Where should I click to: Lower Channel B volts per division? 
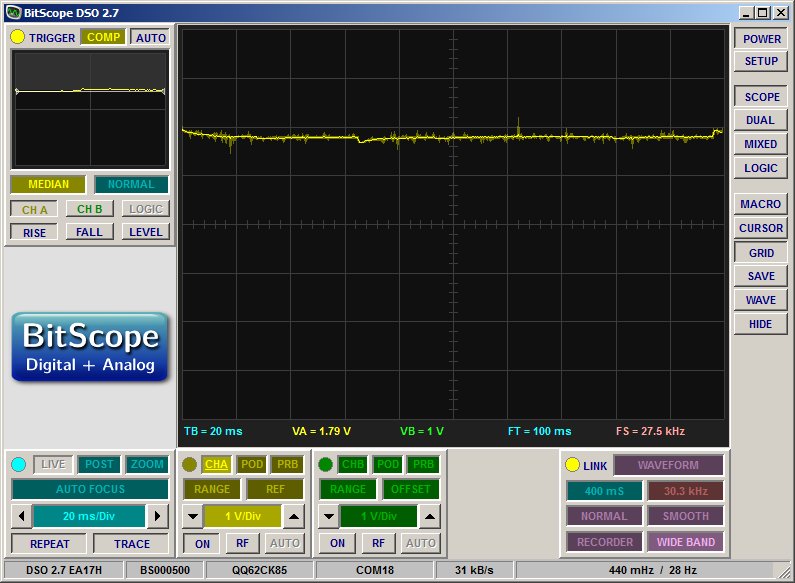(329, 517)
